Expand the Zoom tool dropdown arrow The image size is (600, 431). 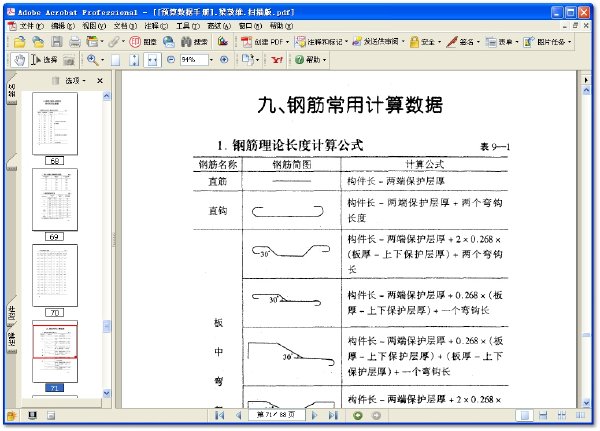tap(103, 60)
